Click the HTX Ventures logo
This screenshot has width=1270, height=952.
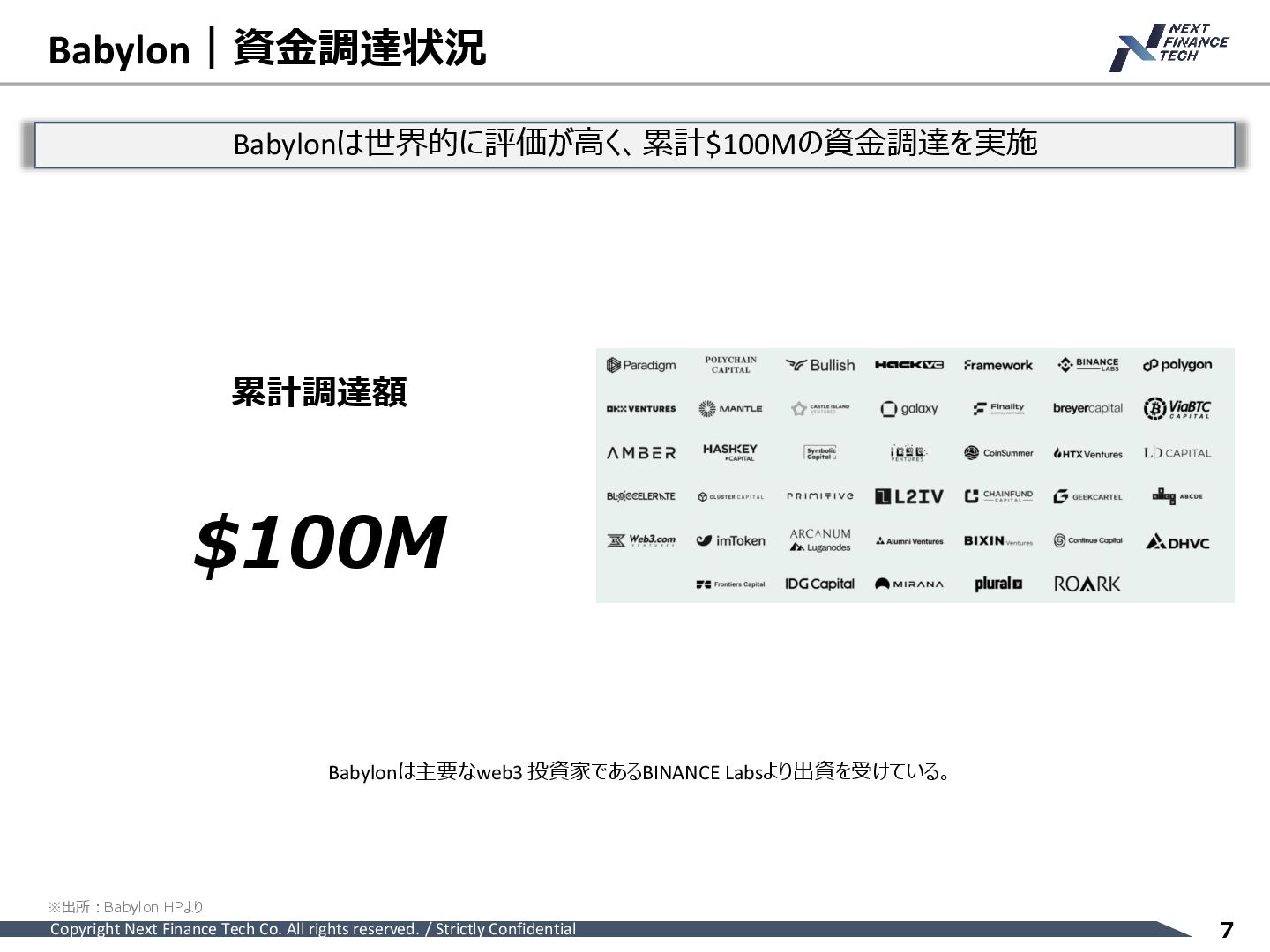point(1088,454)
